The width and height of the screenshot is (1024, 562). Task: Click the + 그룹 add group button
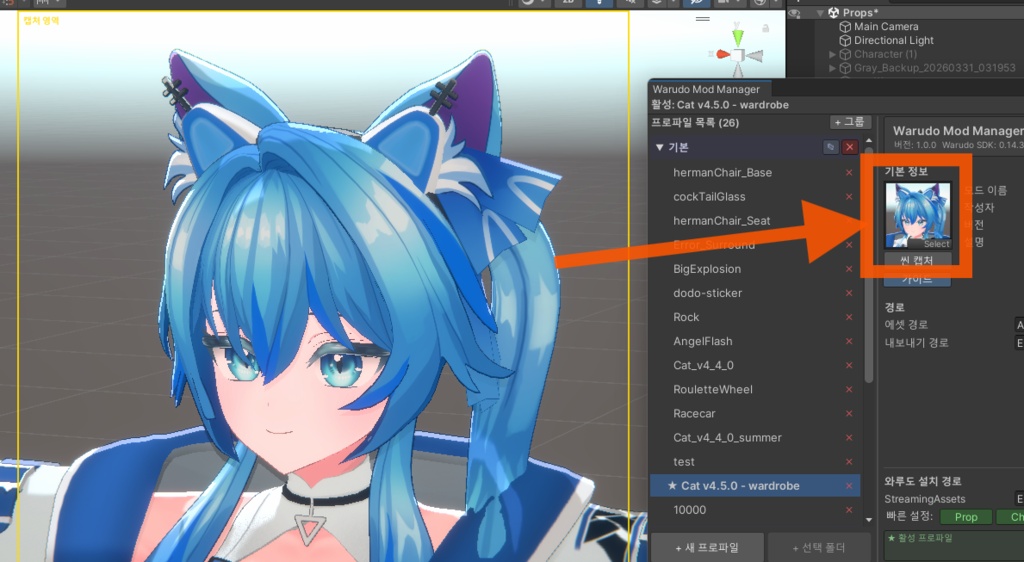click(850, 122)
